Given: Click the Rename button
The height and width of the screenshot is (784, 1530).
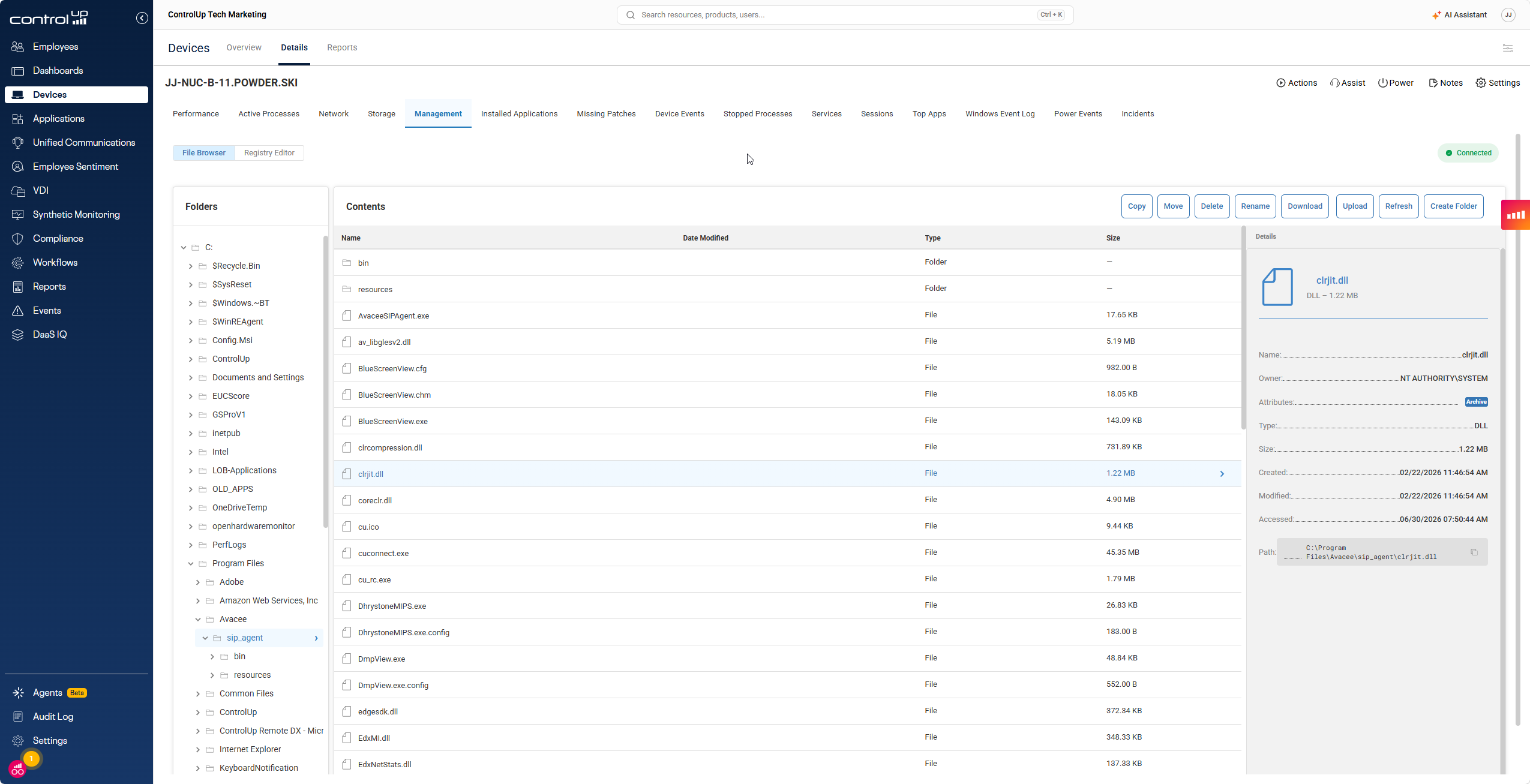Looking at the screenshot, I should tap(1255, 206).
